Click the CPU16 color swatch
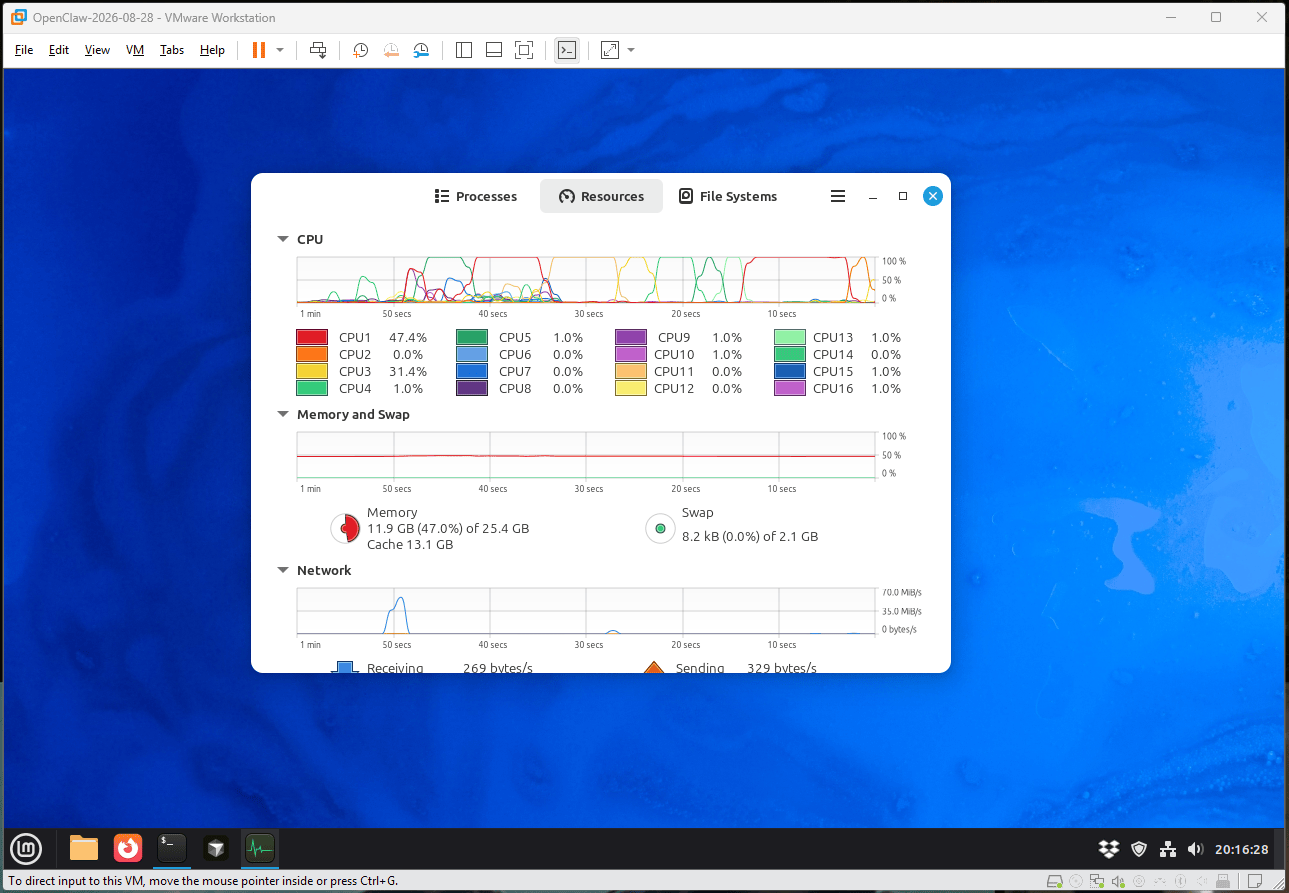Image resolution: width=1289 pixels, height=893 pixels. [790, 388]
